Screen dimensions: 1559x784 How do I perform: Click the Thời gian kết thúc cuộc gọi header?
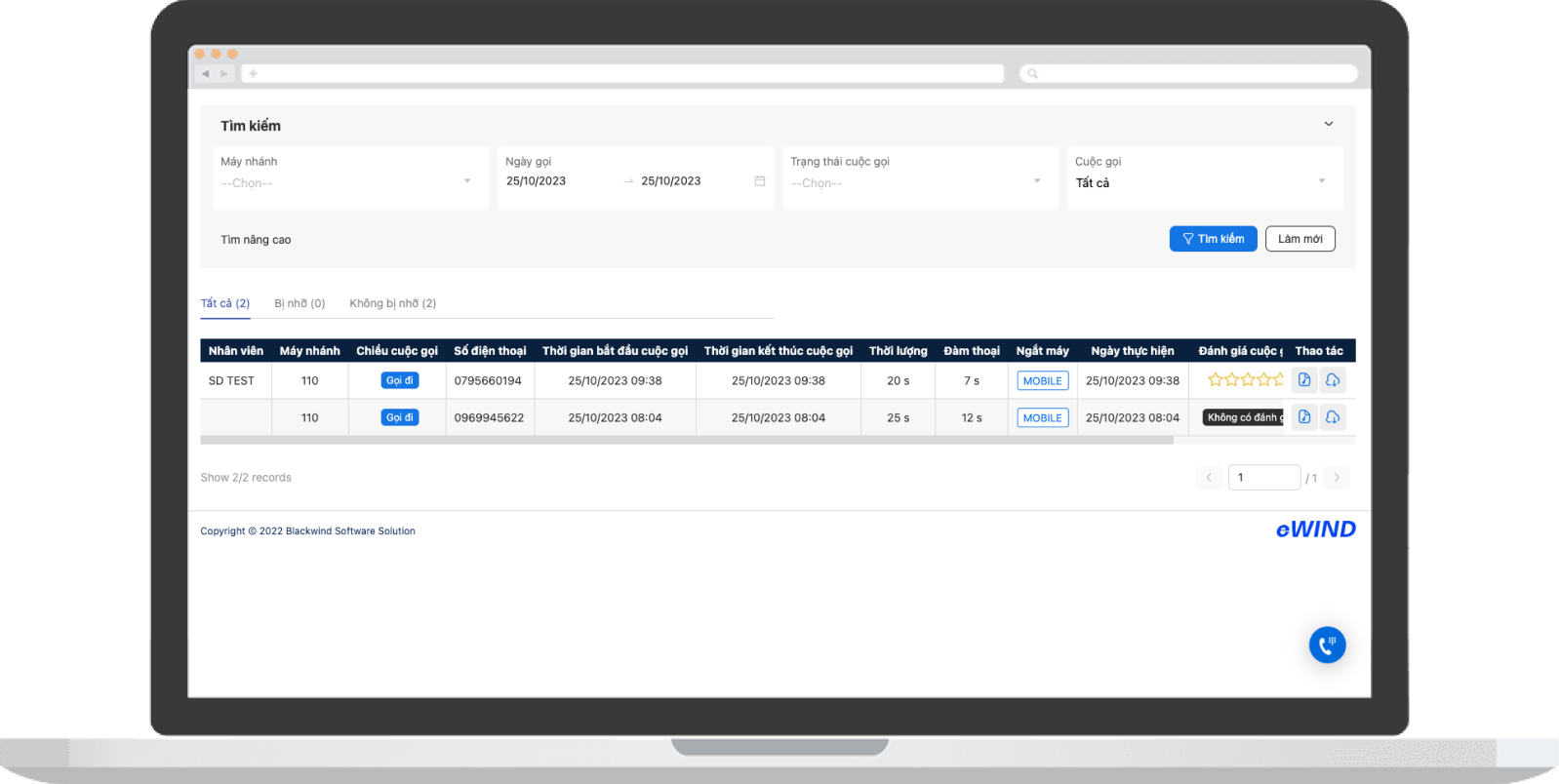[x=779, y=351]
